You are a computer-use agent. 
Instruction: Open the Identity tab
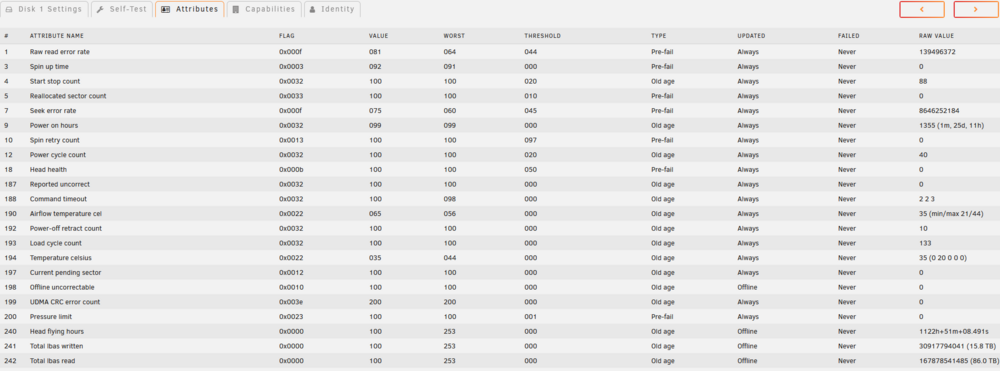[332, 10]
